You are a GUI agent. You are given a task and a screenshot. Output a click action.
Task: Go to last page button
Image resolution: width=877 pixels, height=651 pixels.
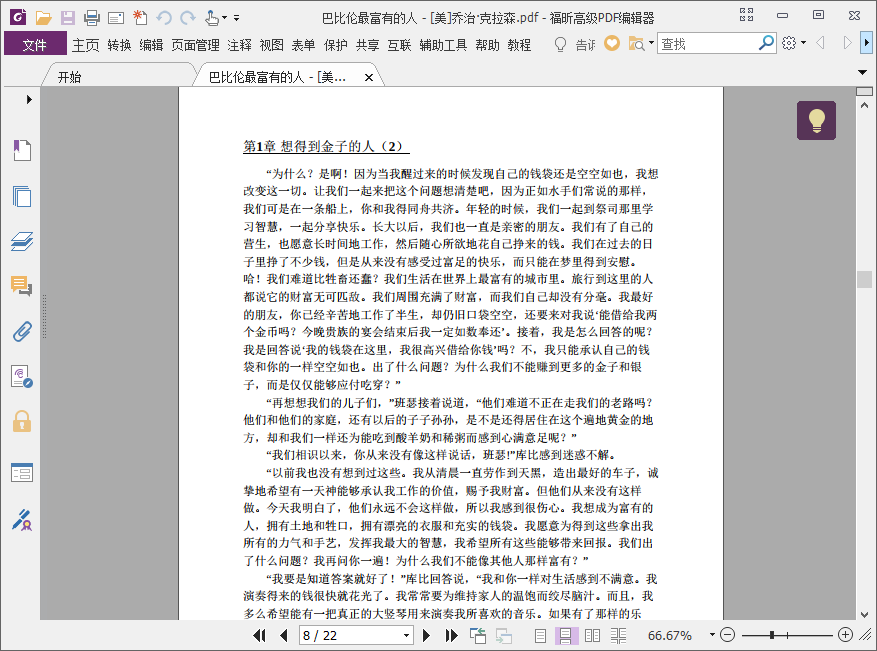(x=451, y=635)
